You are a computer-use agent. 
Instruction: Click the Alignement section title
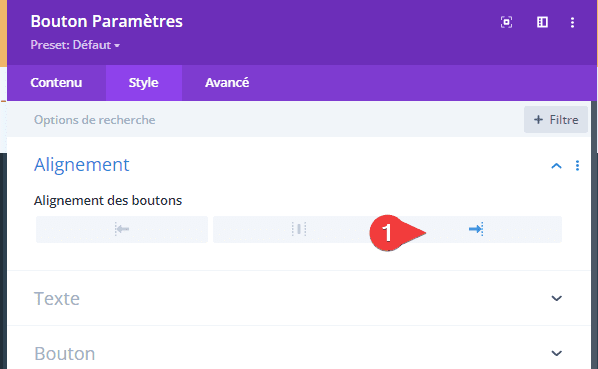click(82, 165)
